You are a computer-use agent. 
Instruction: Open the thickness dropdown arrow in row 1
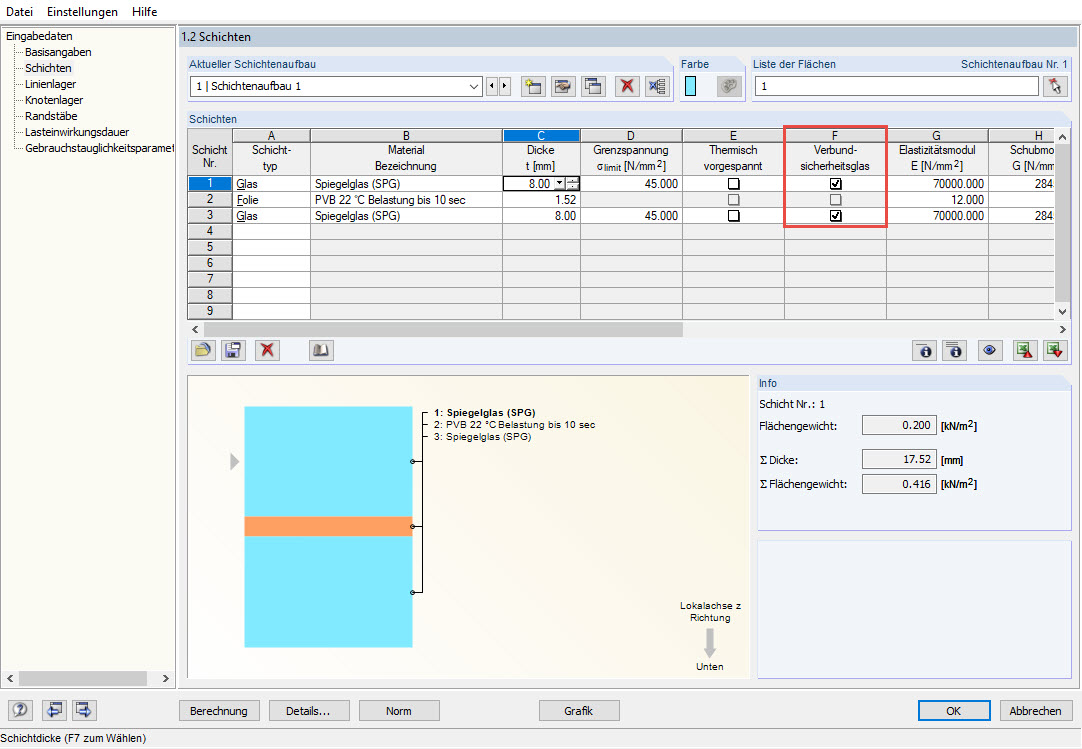pyautogui.click(x=559, y=184)
